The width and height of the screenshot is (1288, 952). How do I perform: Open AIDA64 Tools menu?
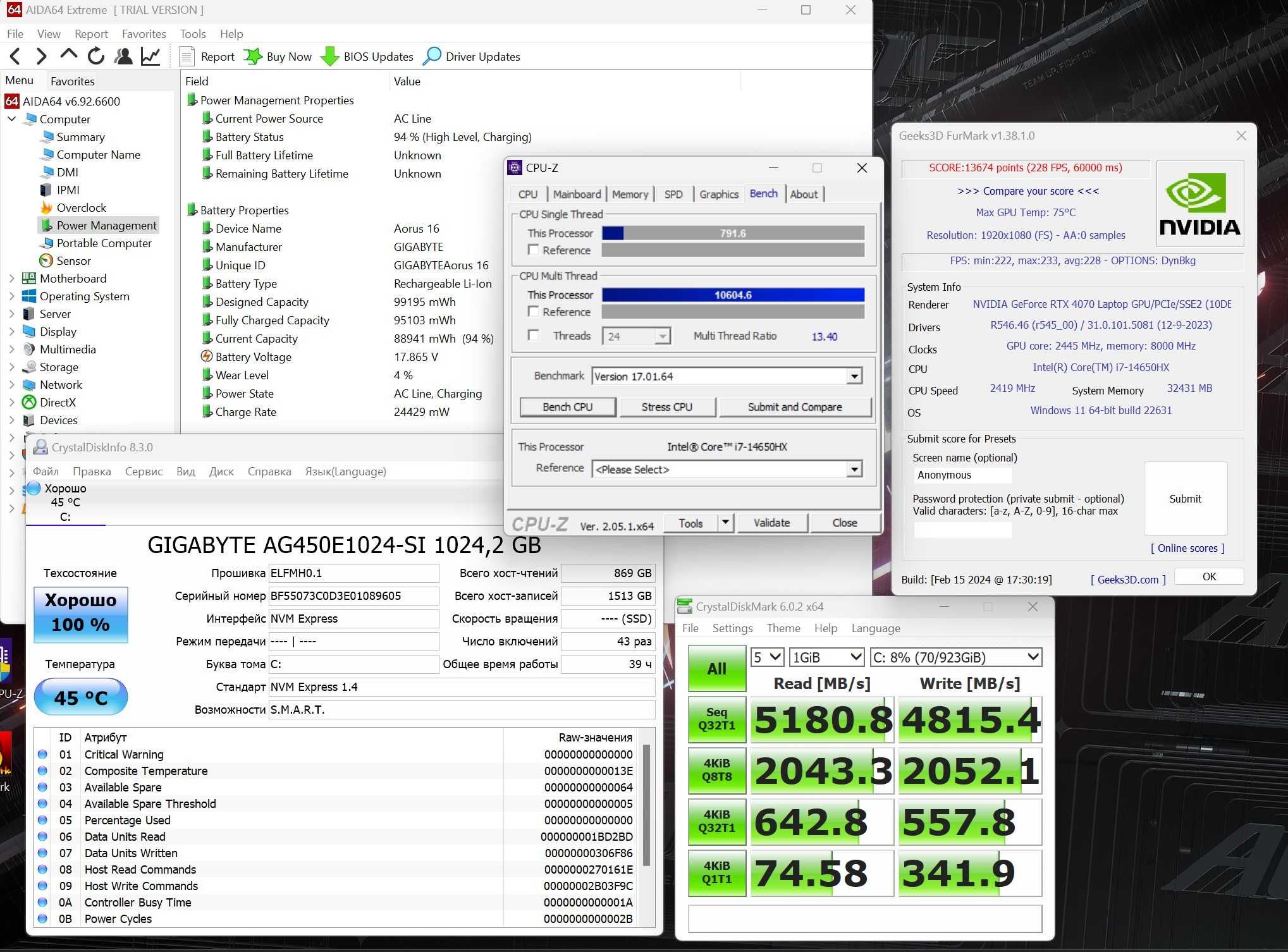click(192, 34)
